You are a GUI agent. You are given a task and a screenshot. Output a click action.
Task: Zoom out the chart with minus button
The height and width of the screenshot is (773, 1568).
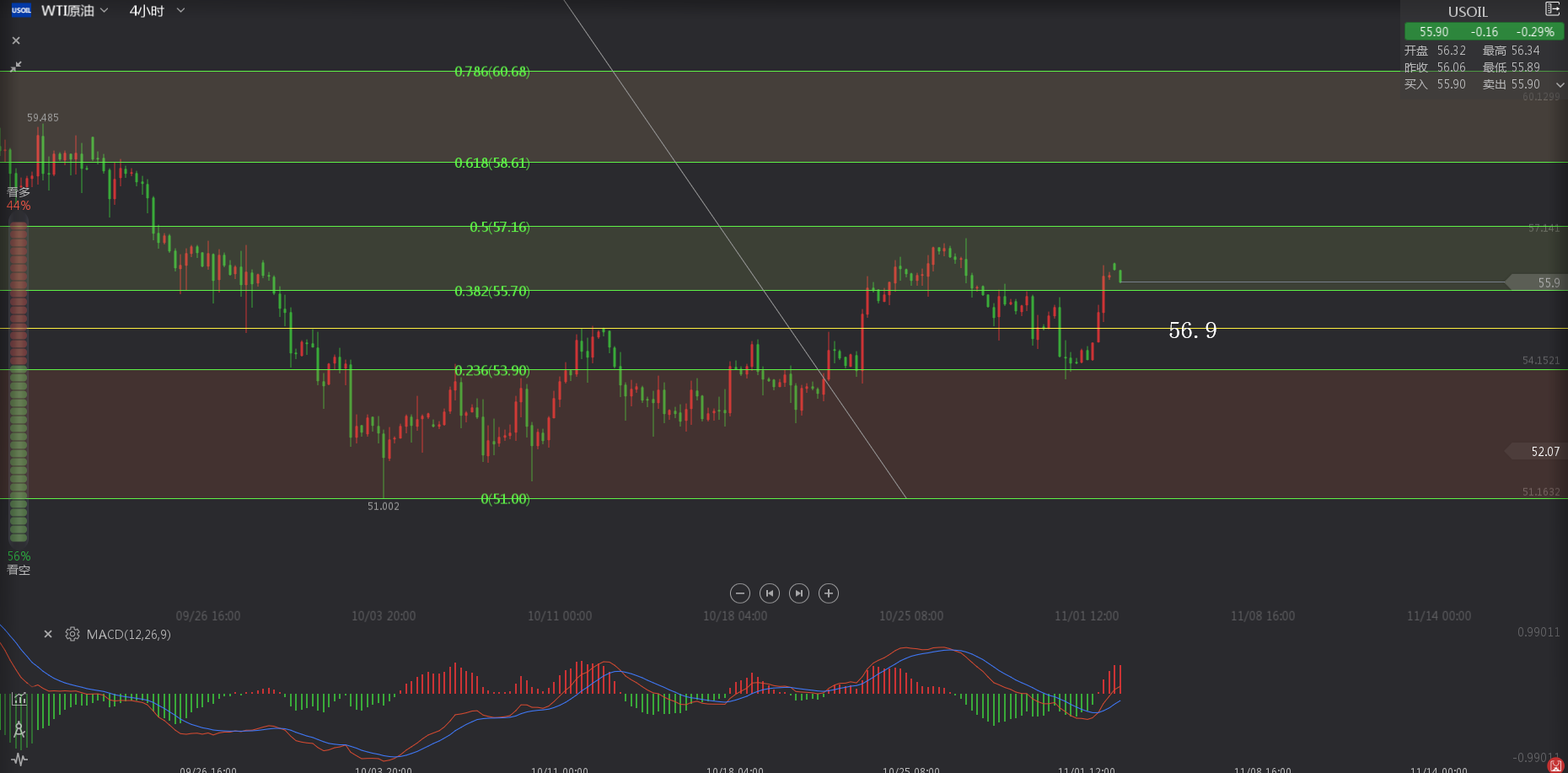coord(740,593)
